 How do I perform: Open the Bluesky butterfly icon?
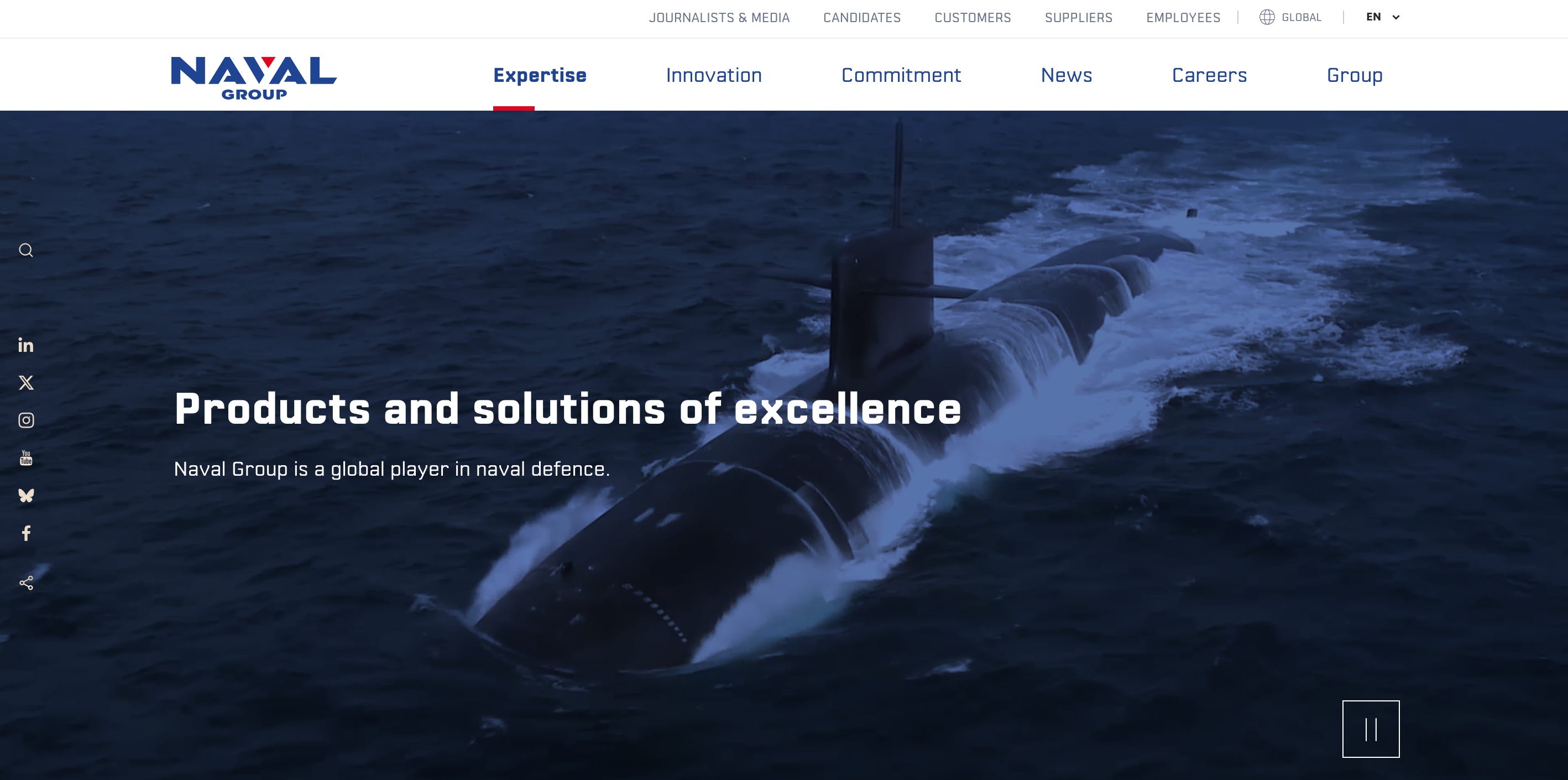25,496
